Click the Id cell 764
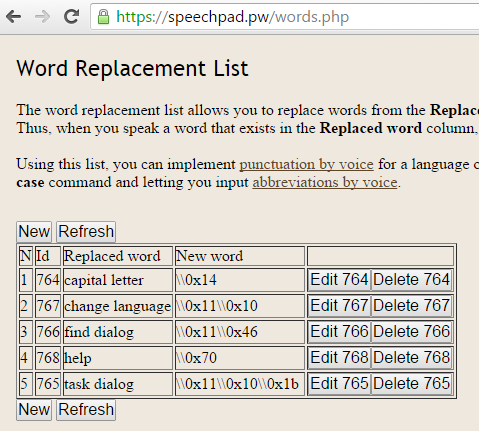The image size is (479, 431). click(x=48, y=280)
